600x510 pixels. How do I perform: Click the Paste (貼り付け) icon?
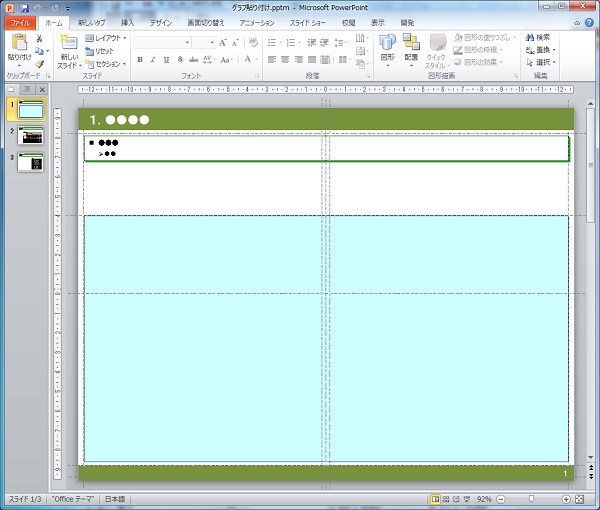point(19,42)
